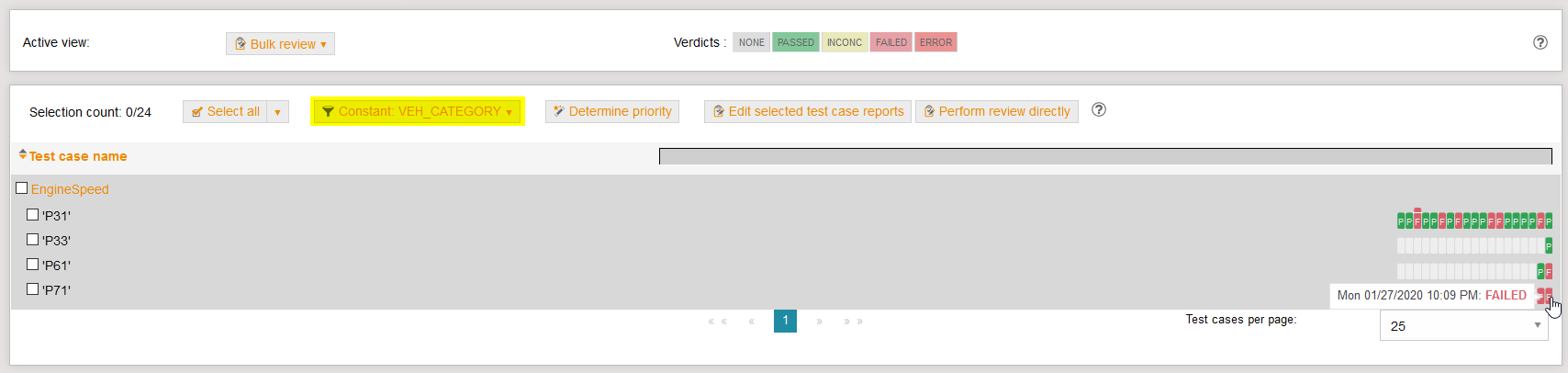Click the first green P result in the 'P31' row
Image resolution: width=1568 pixels, height=373 pixels.
[1401, 221]
